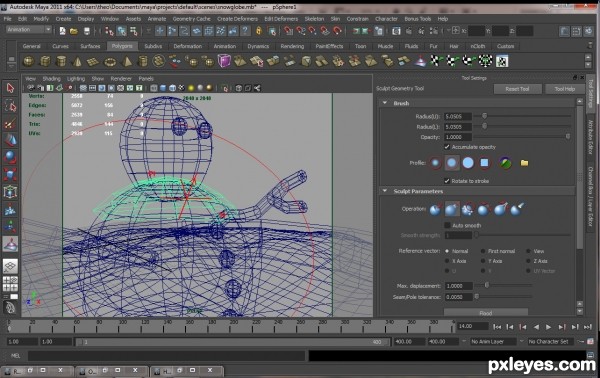Play the animation forward

click(x=548, y=327)
